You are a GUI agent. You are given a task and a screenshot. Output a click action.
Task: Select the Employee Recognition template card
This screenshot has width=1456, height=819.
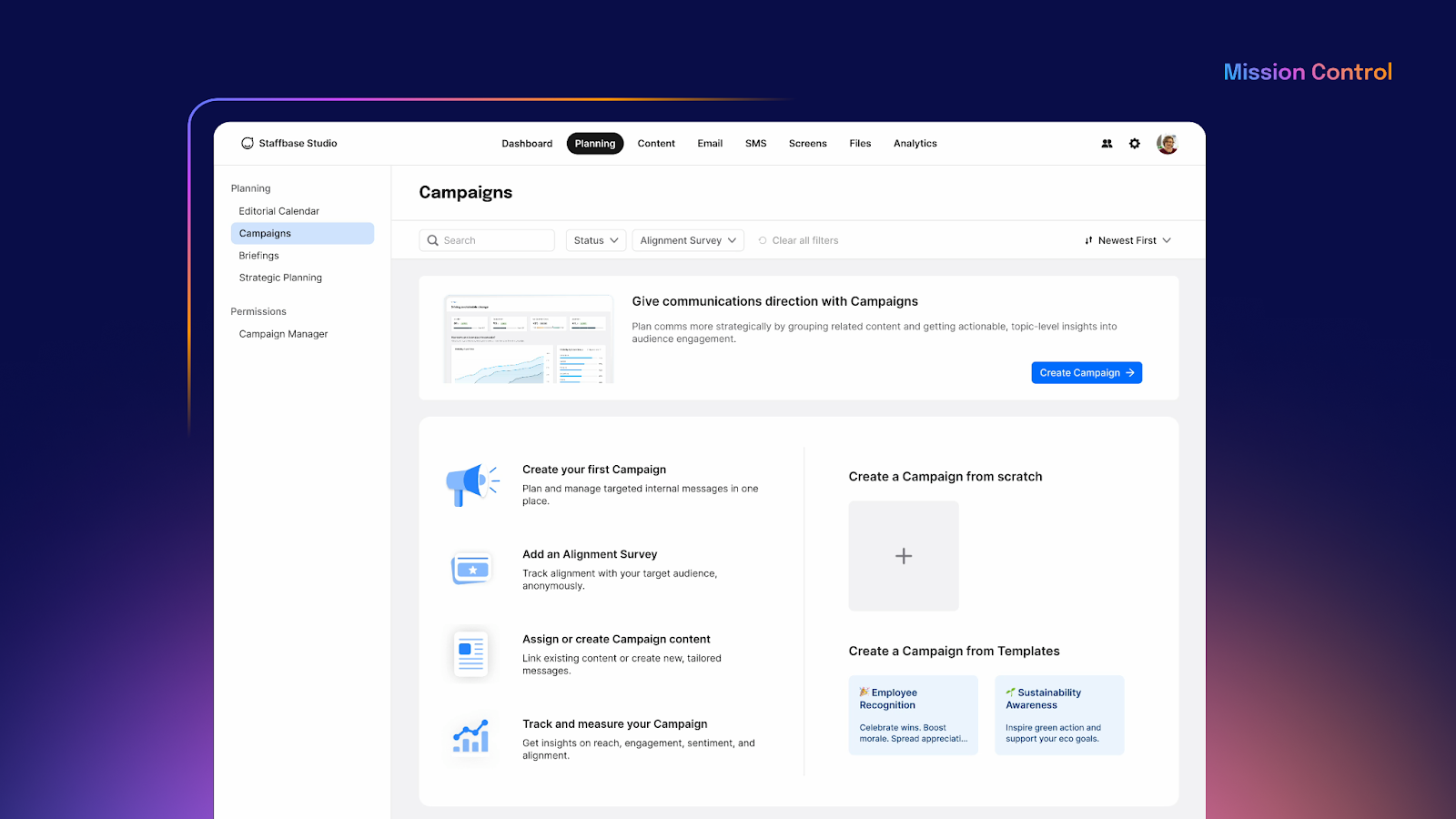click(913, 715)
